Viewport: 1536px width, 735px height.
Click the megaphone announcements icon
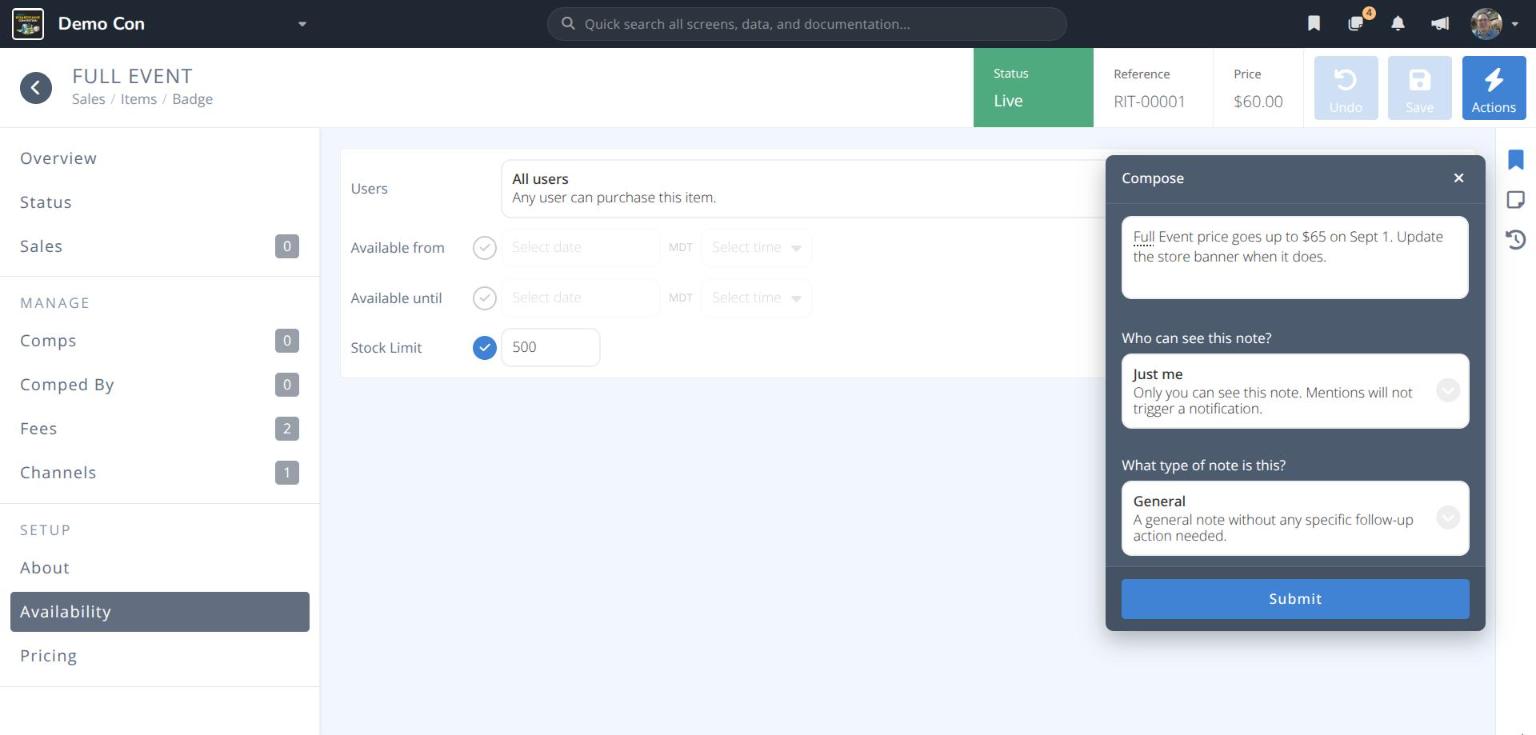pyautogui.click(x=1440, y=24)
